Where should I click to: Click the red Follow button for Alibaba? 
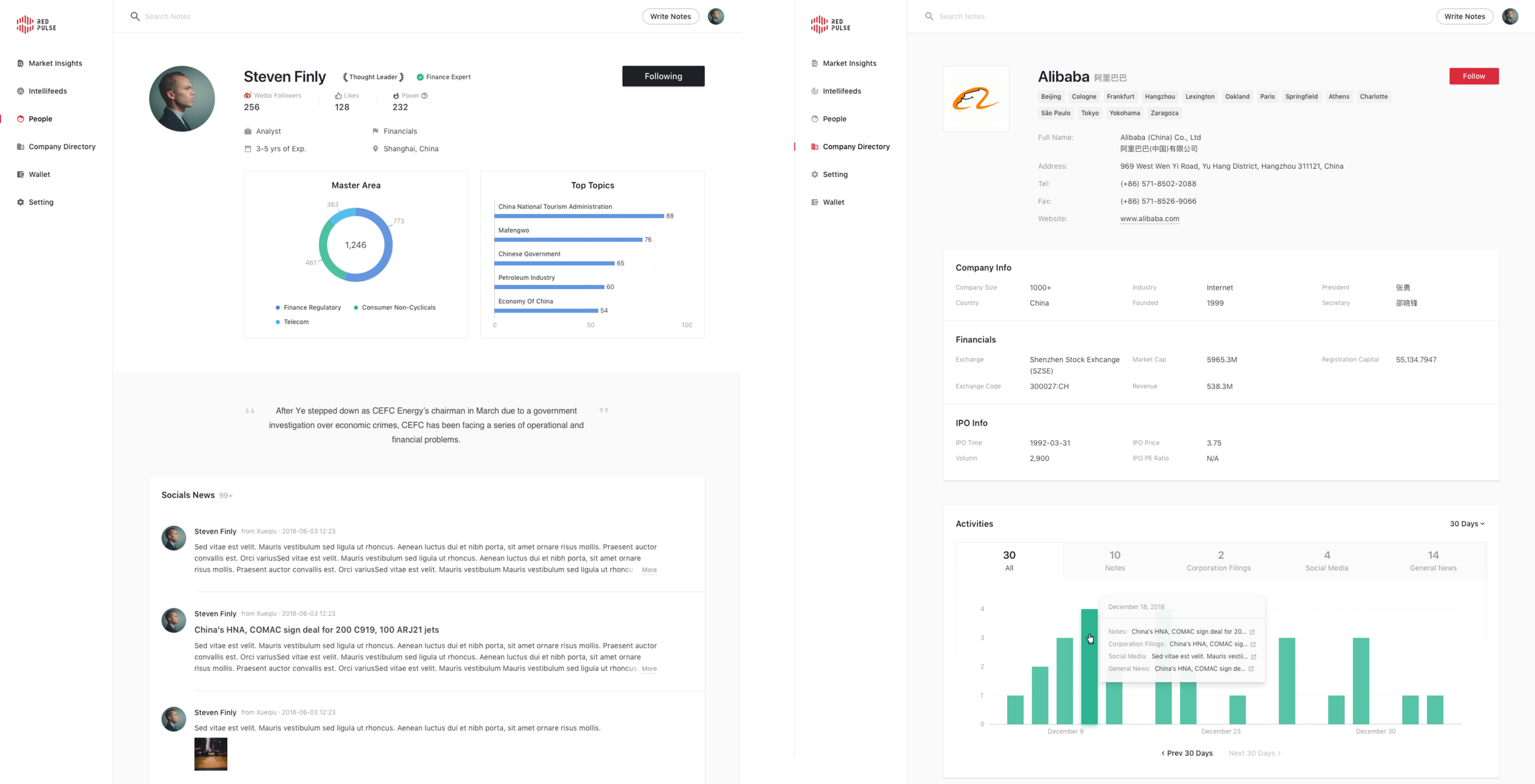(1474, 76)
